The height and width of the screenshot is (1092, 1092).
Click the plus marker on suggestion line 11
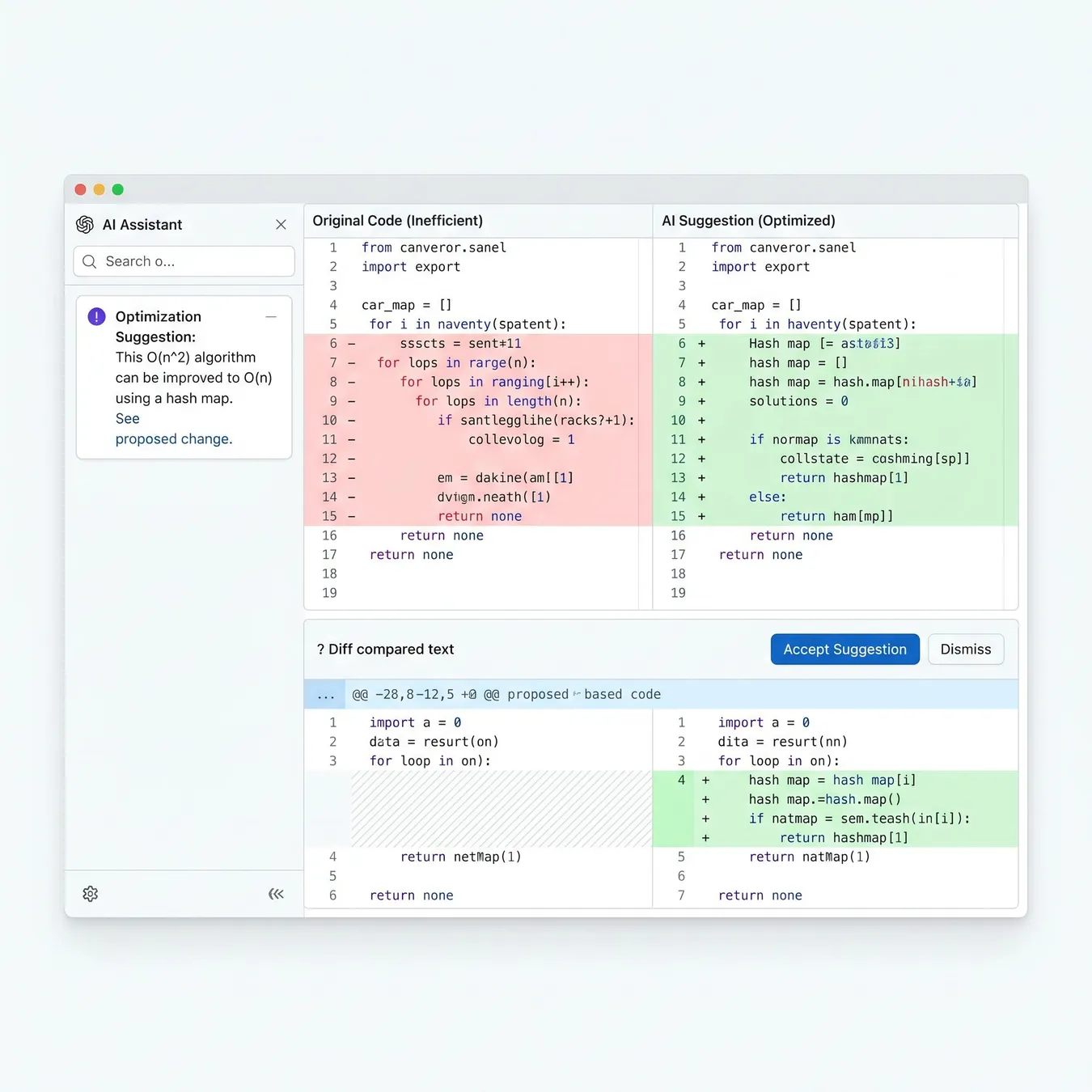pos(701,440)
